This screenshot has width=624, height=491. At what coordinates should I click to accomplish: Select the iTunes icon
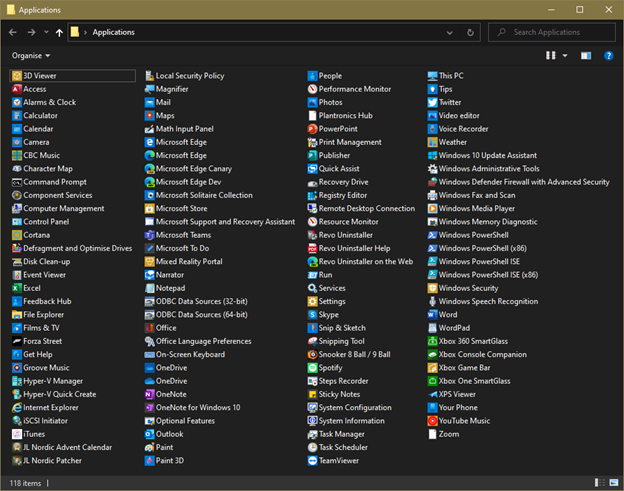tap(17, 434)
